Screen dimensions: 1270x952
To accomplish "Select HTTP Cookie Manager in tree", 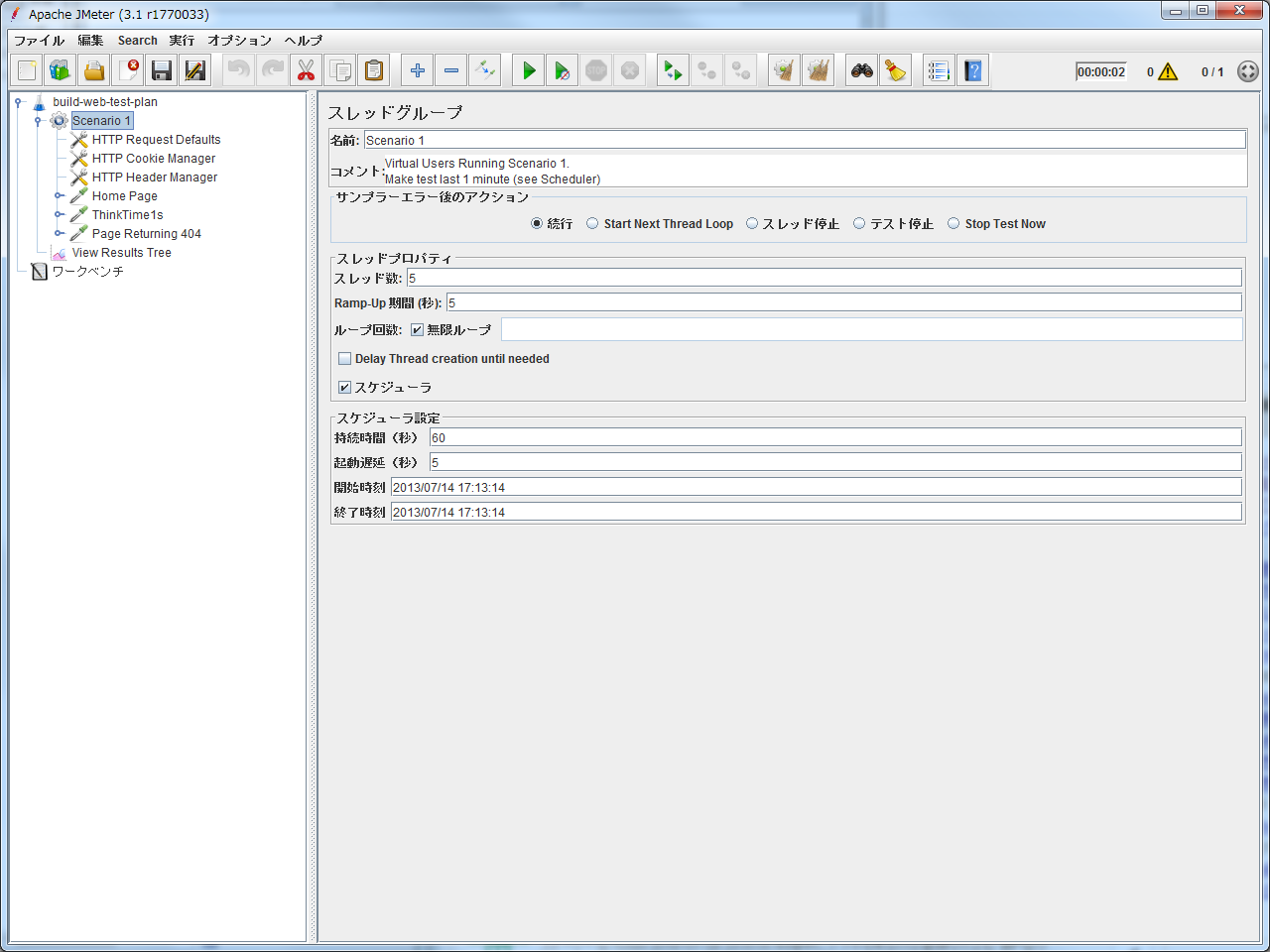I will pyautogui.click(x=154, y=159).
